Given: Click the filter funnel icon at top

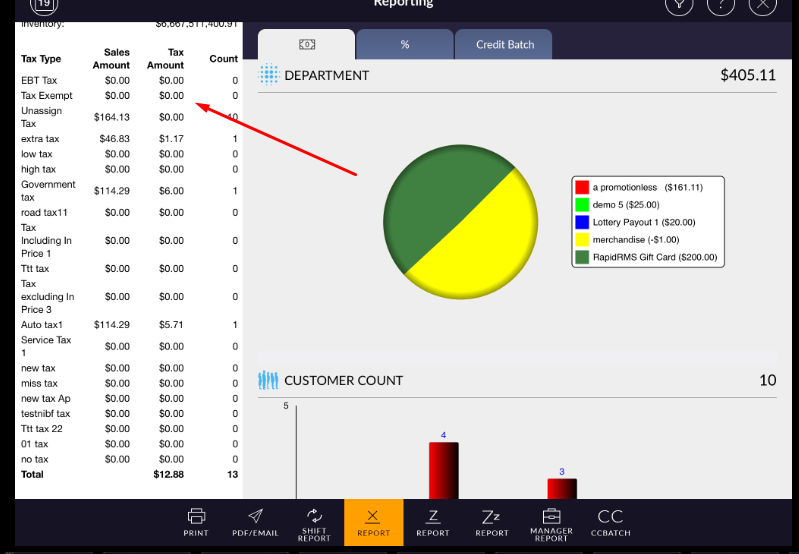Looking at the screenshot, I should click(679, 4).
